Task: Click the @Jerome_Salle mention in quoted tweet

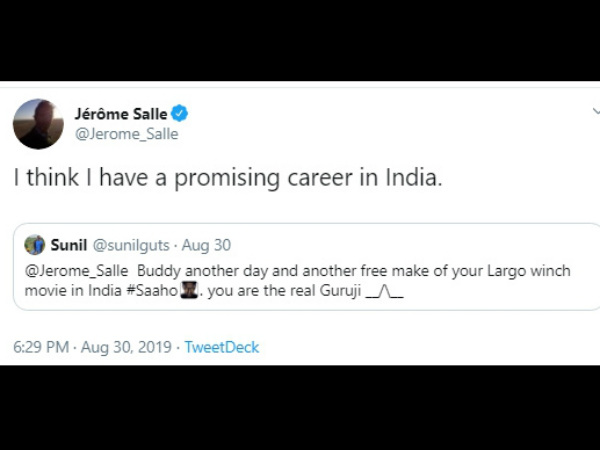Action: pyautogui.click(x=77, y=271)
